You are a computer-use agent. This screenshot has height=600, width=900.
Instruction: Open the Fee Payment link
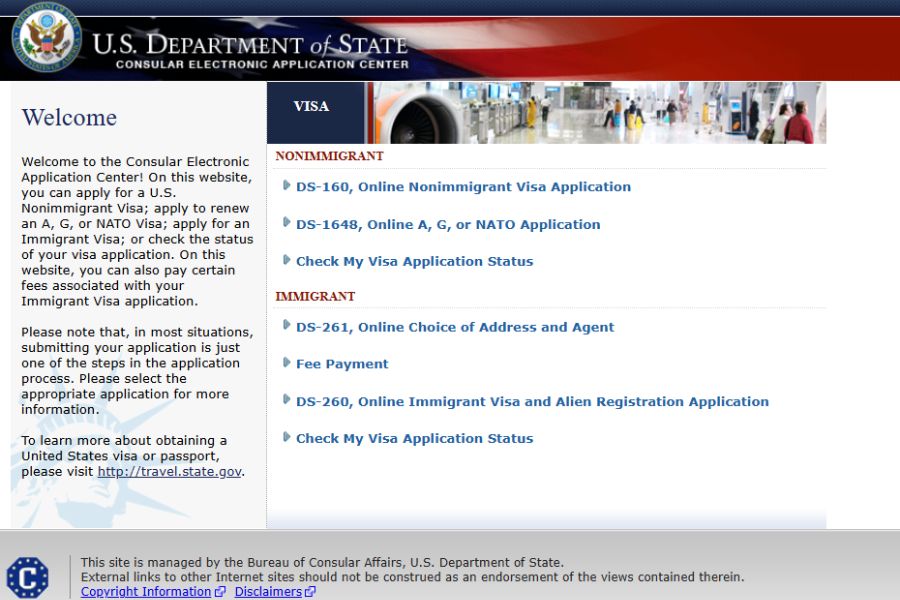coord(342,364)
